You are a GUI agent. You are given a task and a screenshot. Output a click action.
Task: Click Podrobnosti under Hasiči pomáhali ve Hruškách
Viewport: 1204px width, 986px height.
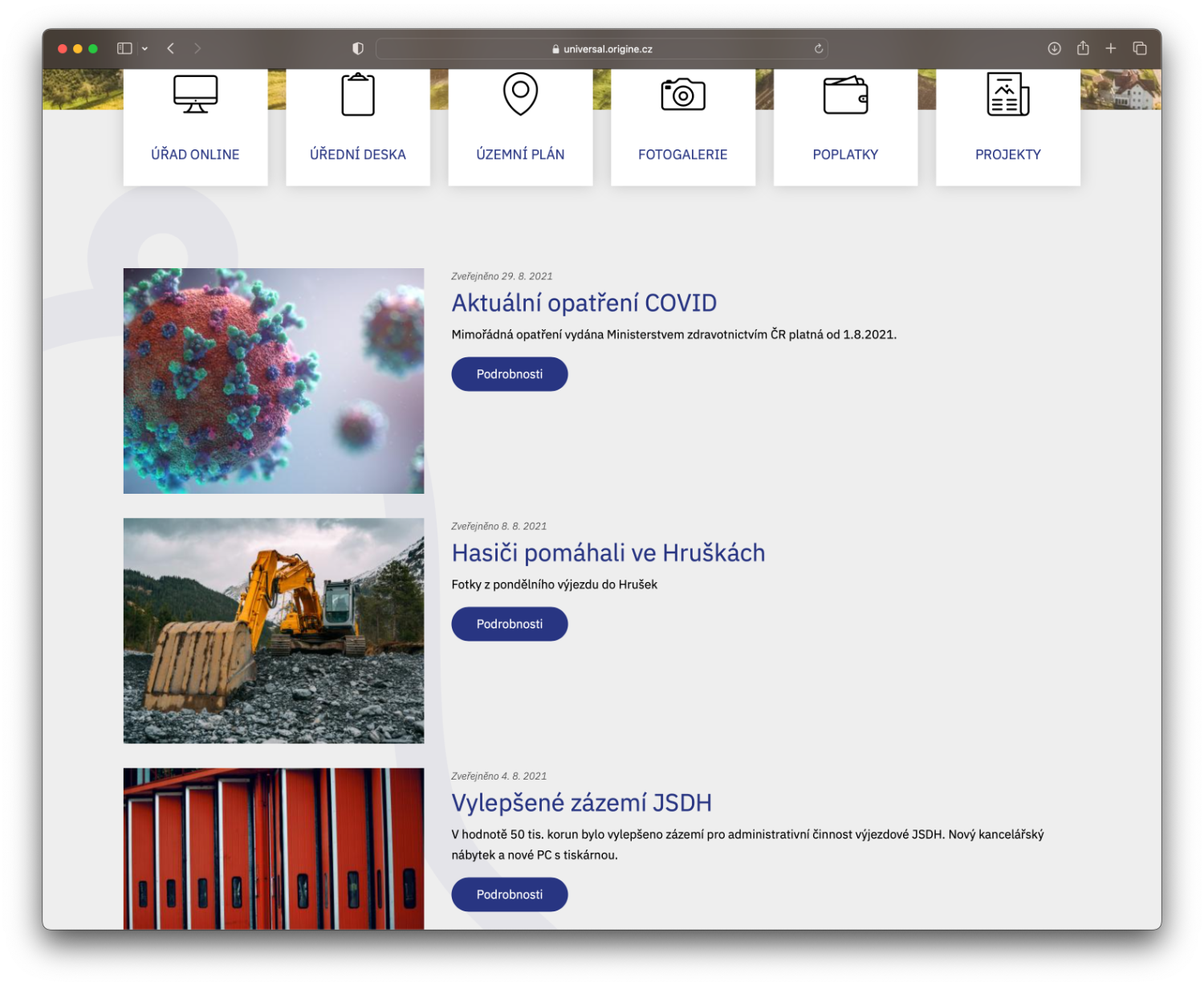tap(510, 624)
